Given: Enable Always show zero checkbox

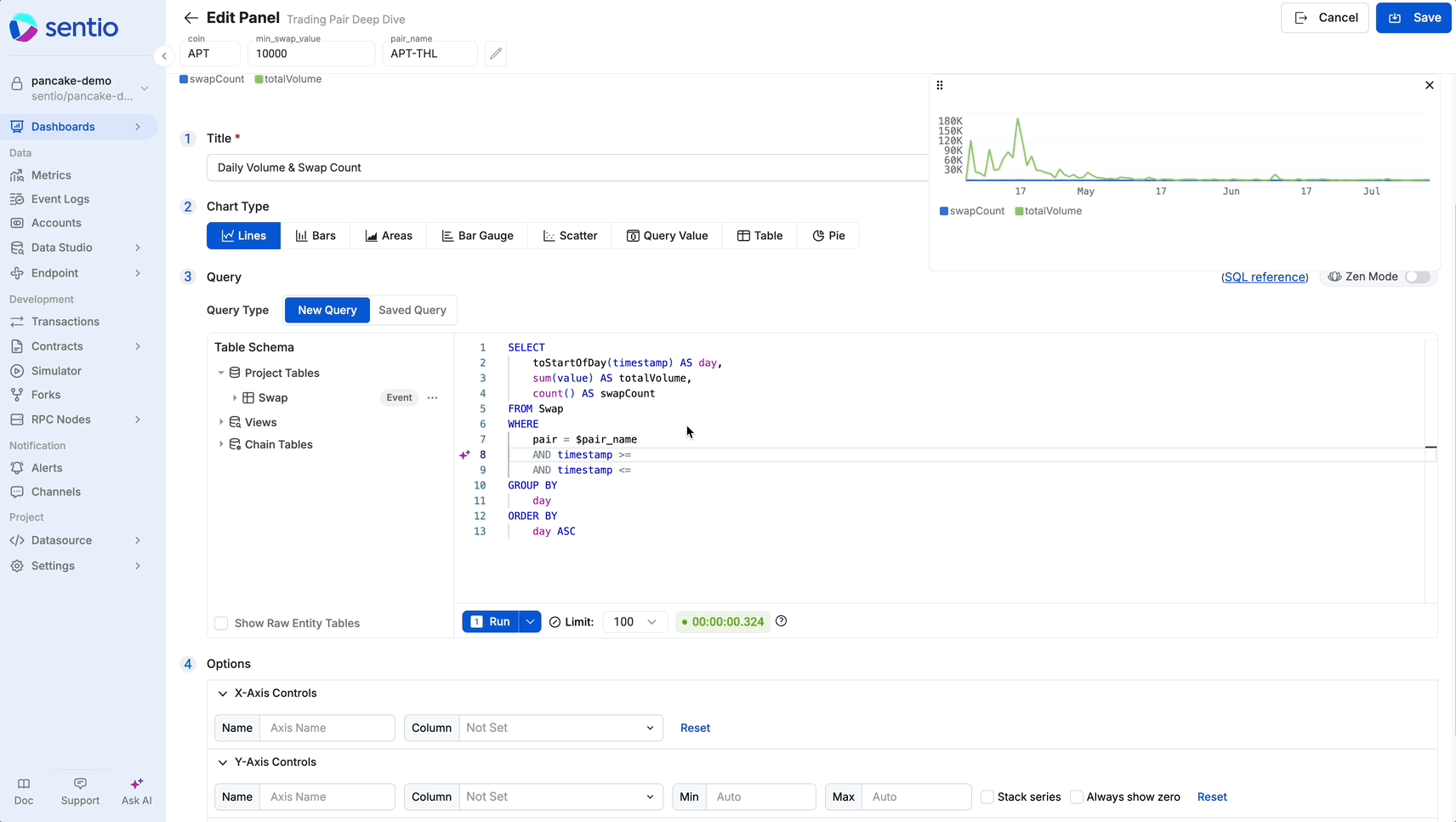Looking at the screenshot, I should [x=1077, y=796].
